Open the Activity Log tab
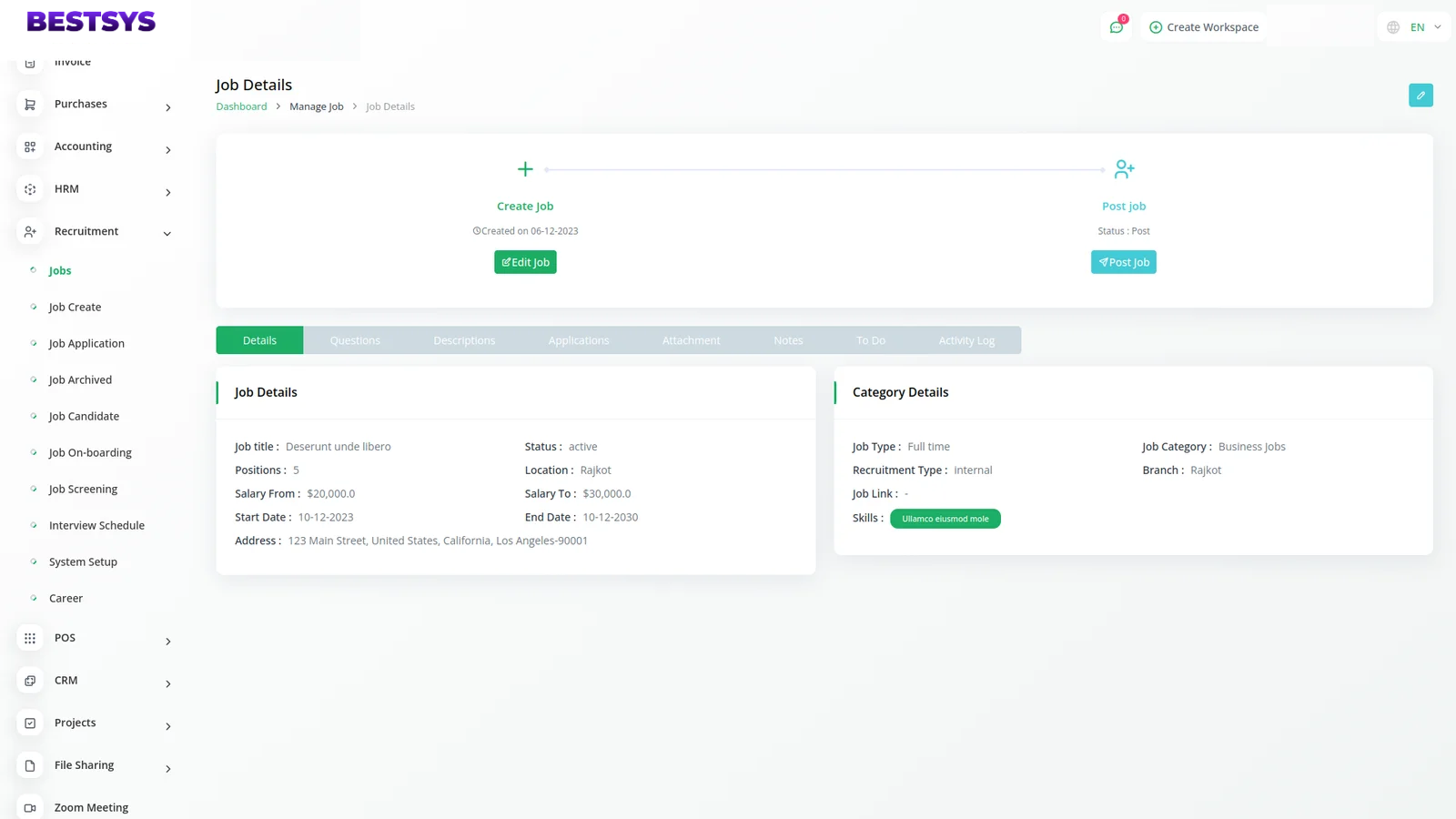 pyautogui.click(x=966, y=340)
